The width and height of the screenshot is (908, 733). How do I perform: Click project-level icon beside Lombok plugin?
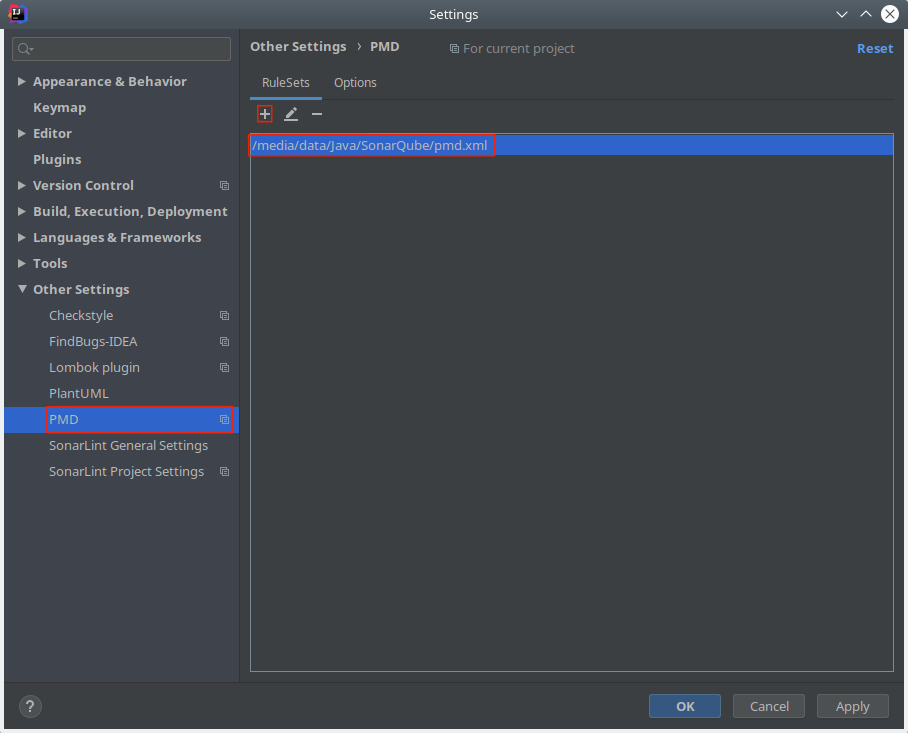point(224,368)
